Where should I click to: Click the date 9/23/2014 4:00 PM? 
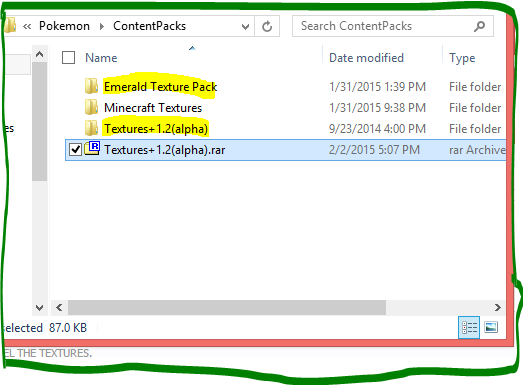click(x=377, y=129)
